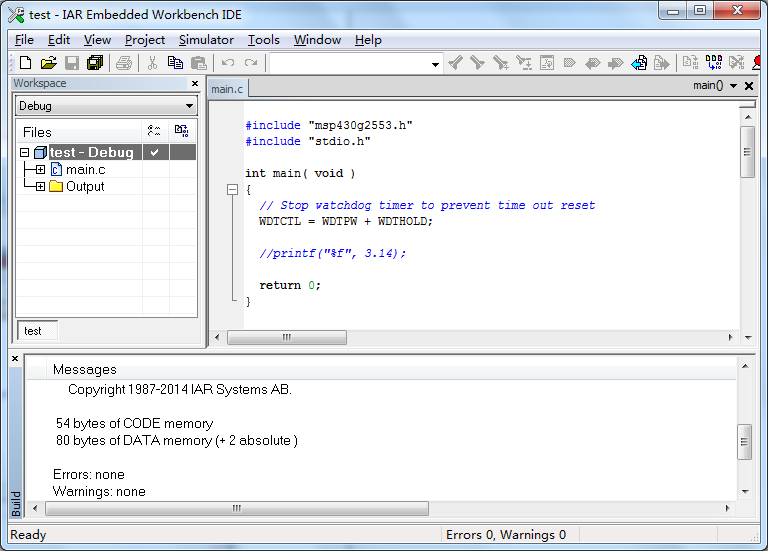Image resolution: width=768 pixels, height=551 pixels.
Task: Click the Find Next toolbar icon
Action: 478,63
